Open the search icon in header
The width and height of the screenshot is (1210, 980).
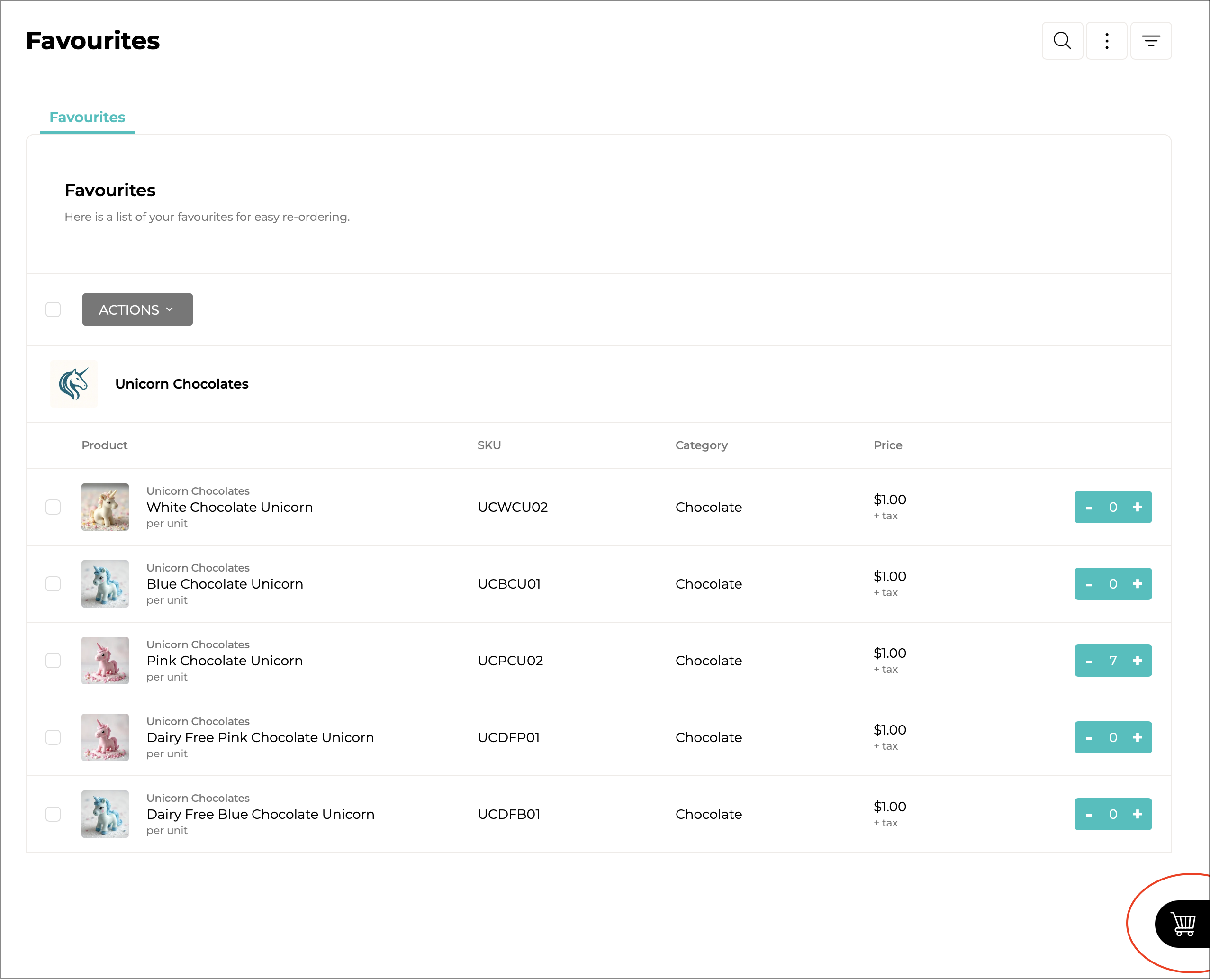[1062, 41]
